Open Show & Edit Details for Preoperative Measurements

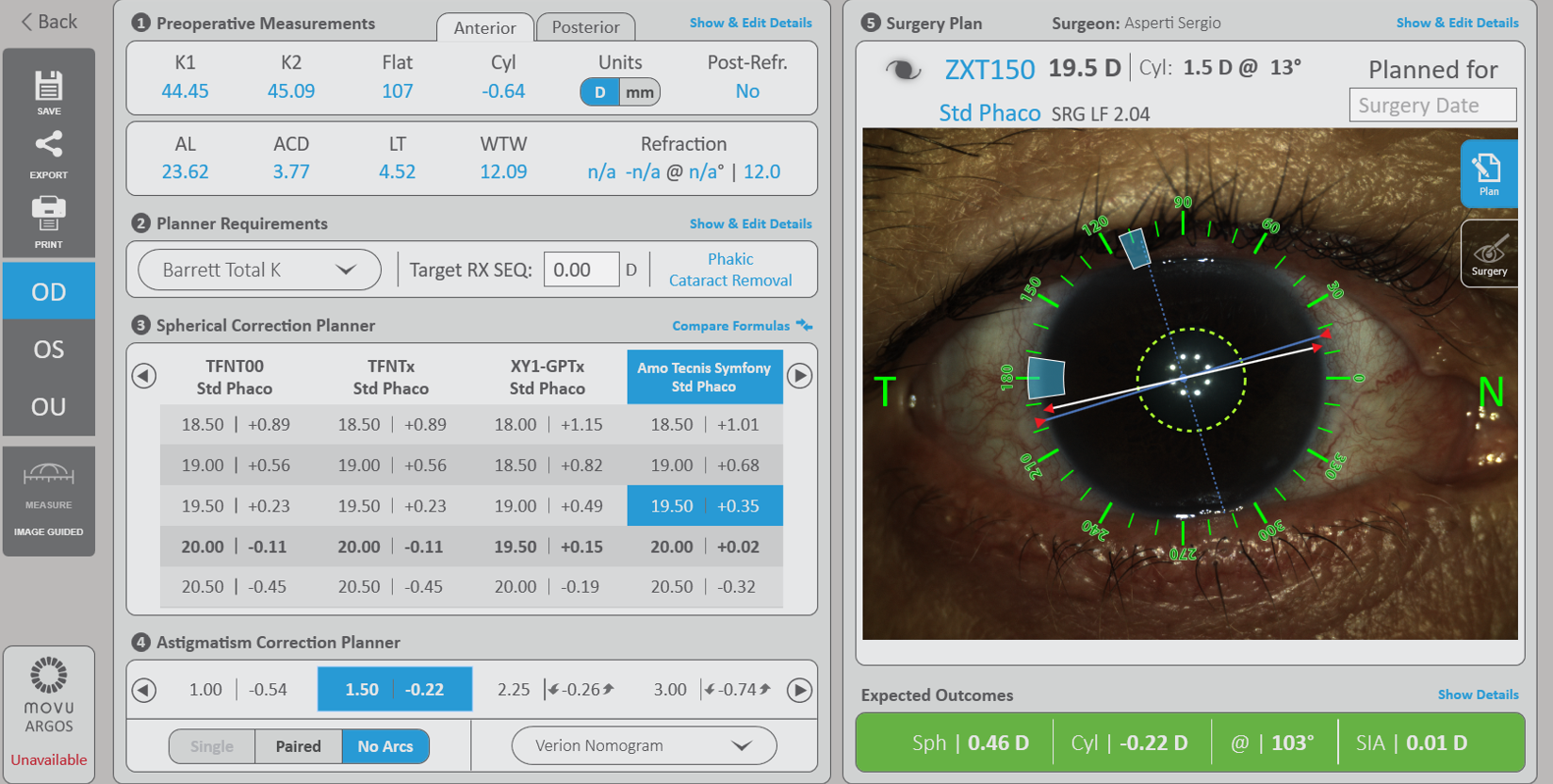pos(750,23)
